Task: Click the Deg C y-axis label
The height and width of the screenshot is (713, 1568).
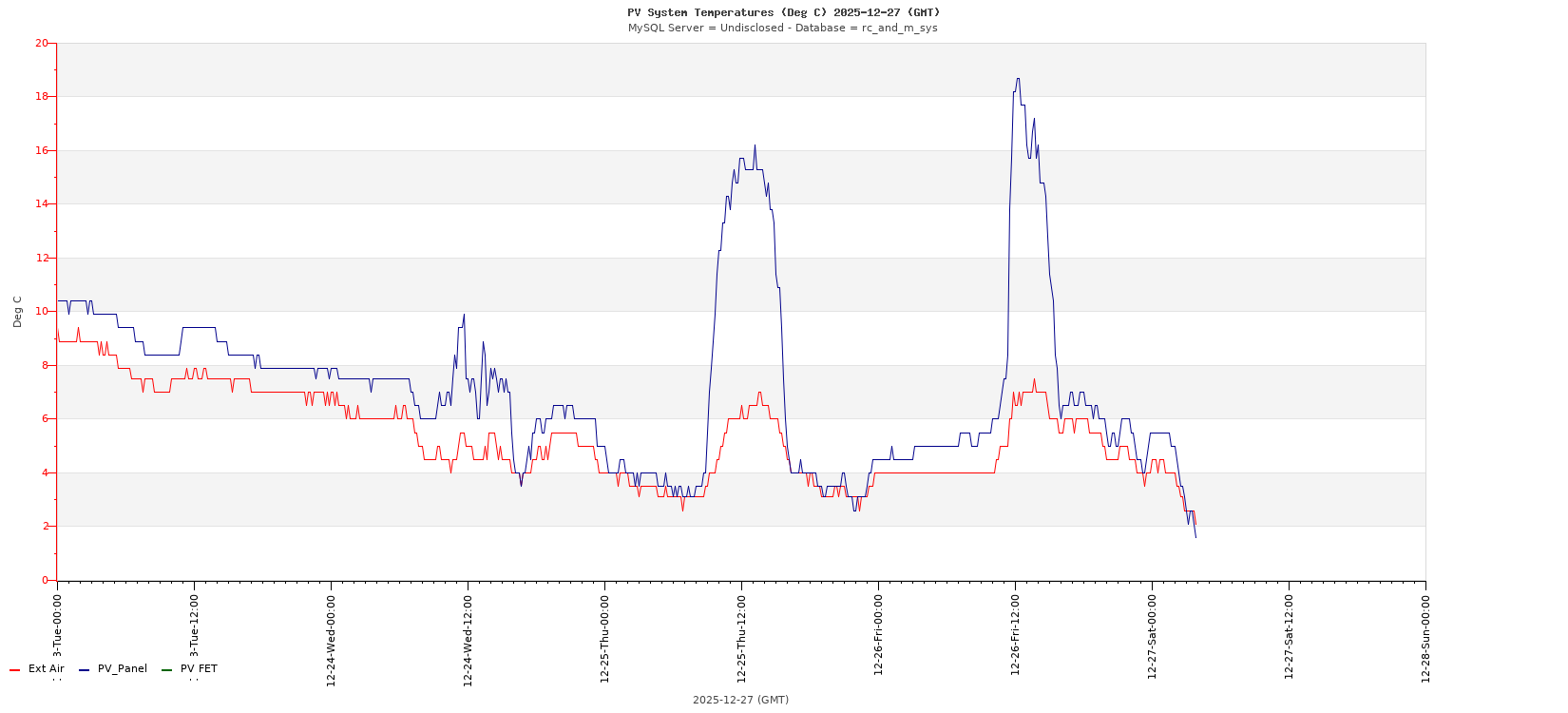Action: coord(17,312)
